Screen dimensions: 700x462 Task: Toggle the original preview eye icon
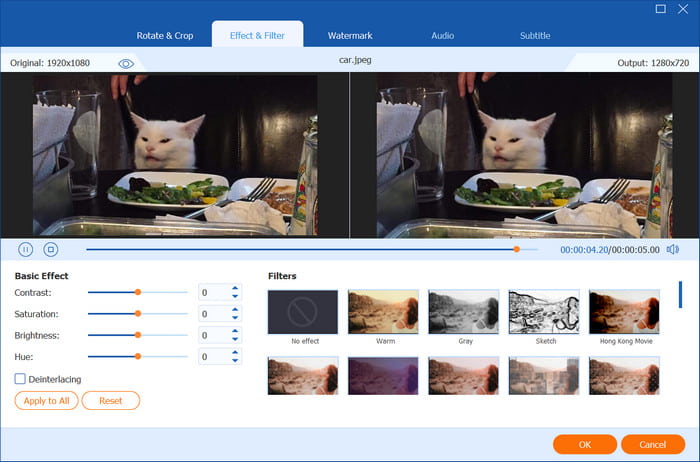[x=126, y=64]
